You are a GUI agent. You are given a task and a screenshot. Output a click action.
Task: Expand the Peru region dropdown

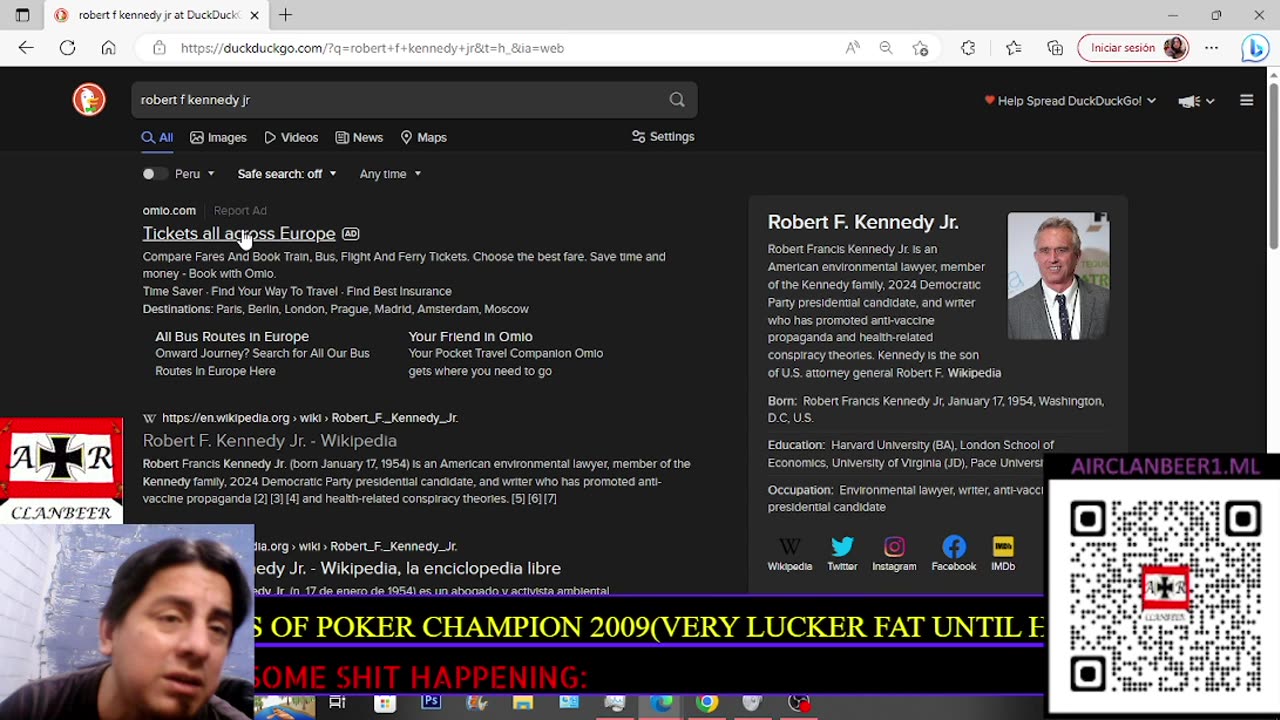click(195, 174)
